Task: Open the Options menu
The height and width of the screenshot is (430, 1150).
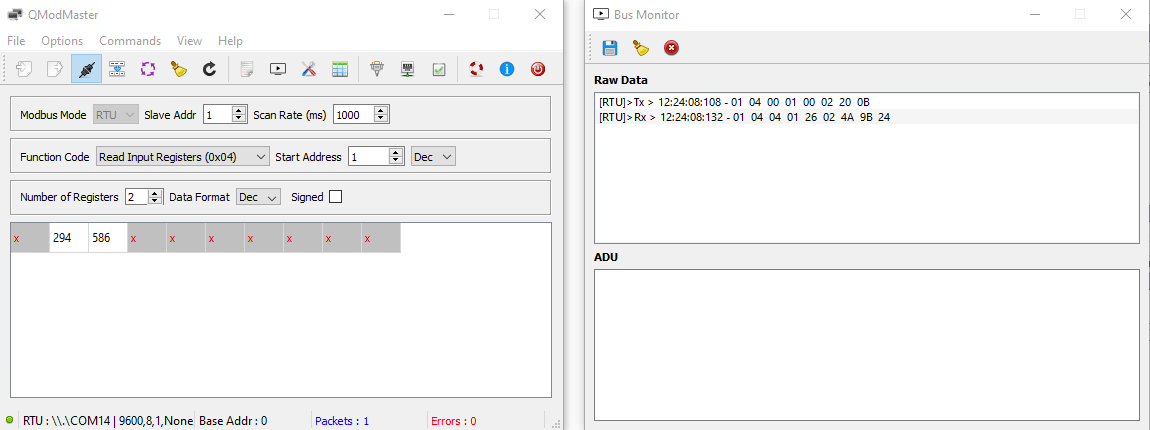Action: [x=62, y=41]
